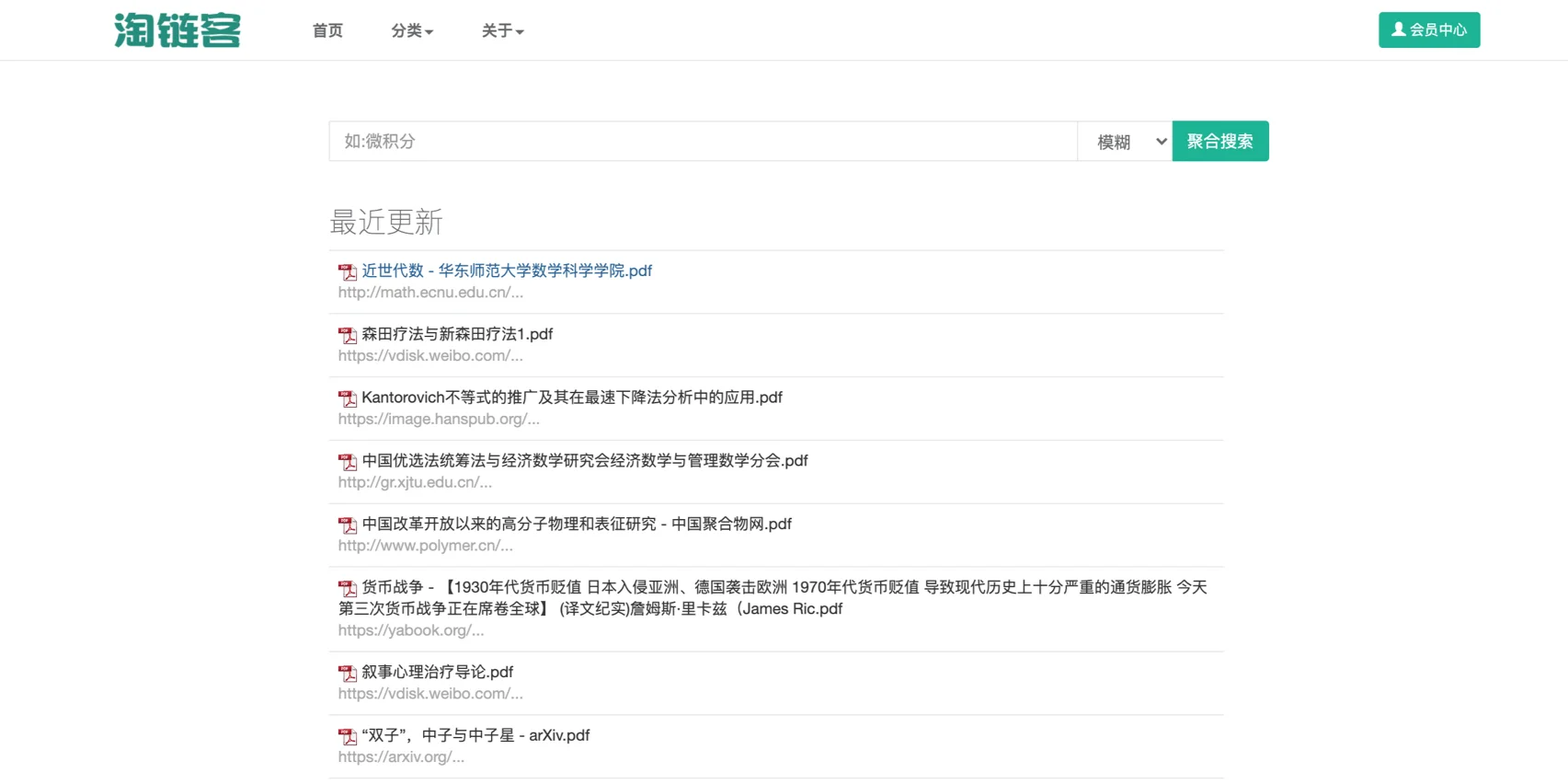Click the https://yabook.org/... source URL
This screenshot has height=784, width=1568.
tap(411, 631)
